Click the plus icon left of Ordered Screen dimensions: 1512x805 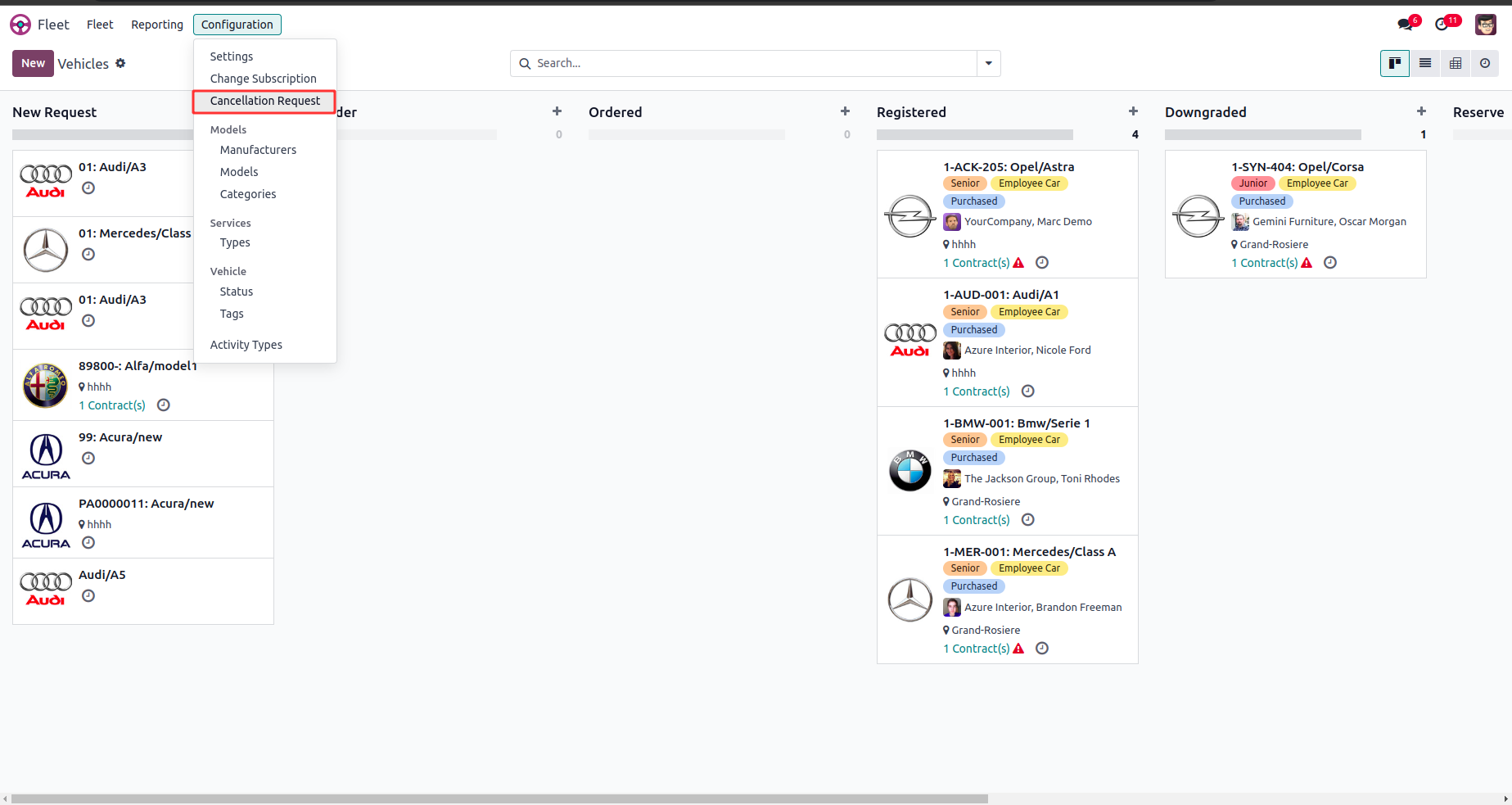pyautogui.click(x=557, y=111)
